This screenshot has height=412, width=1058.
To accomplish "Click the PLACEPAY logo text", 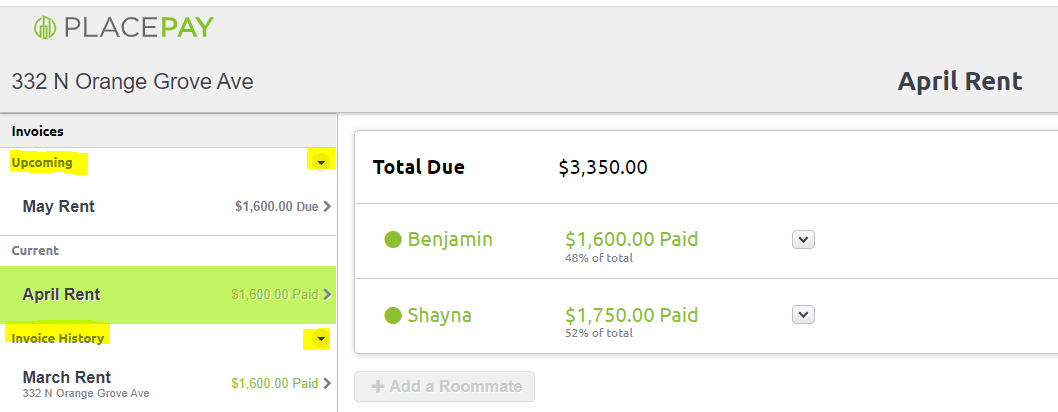I will point(139,28).
